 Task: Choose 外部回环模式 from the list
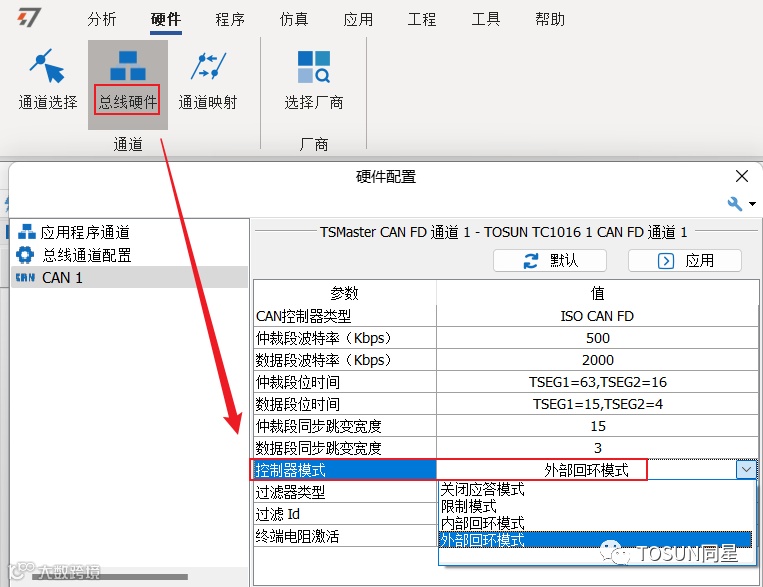pos(597,540)
